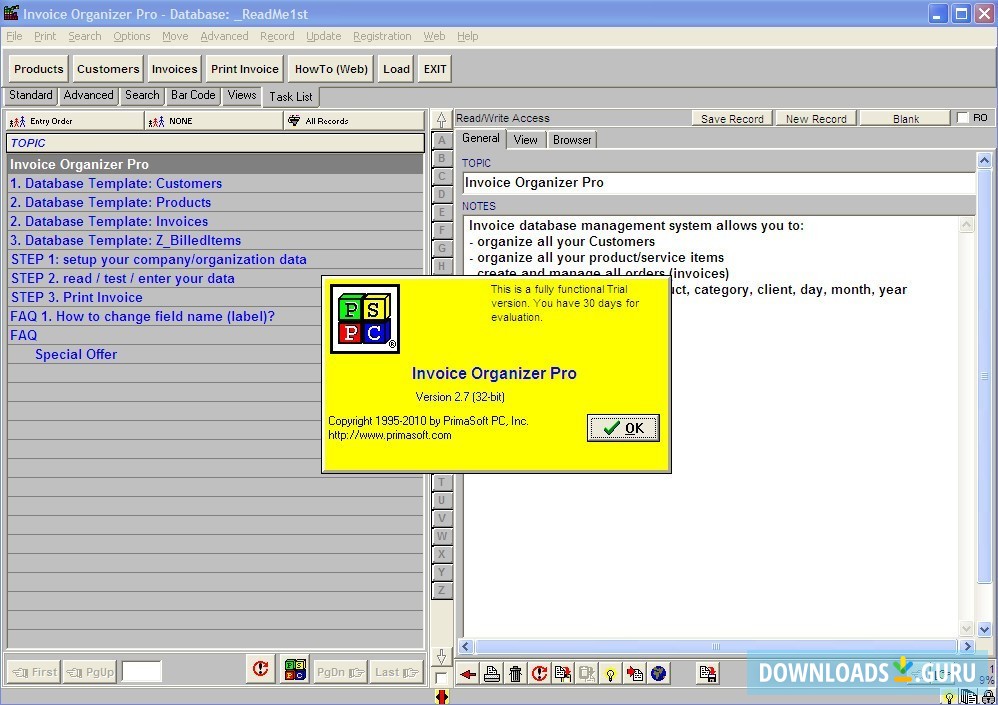Select the Standard tab
998x705 pixels.
[31, 95]
